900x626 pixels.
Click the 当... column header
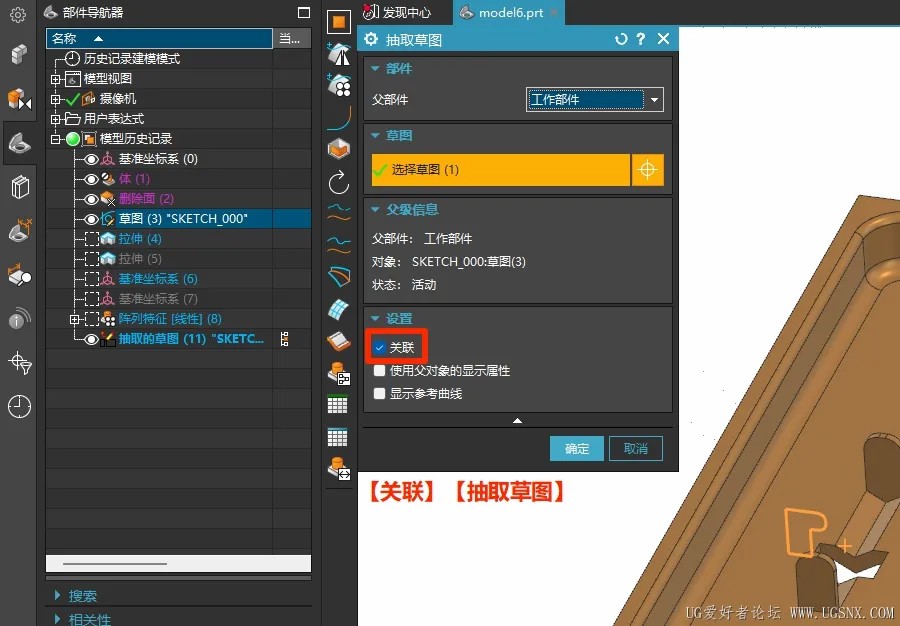click(292, 38)
